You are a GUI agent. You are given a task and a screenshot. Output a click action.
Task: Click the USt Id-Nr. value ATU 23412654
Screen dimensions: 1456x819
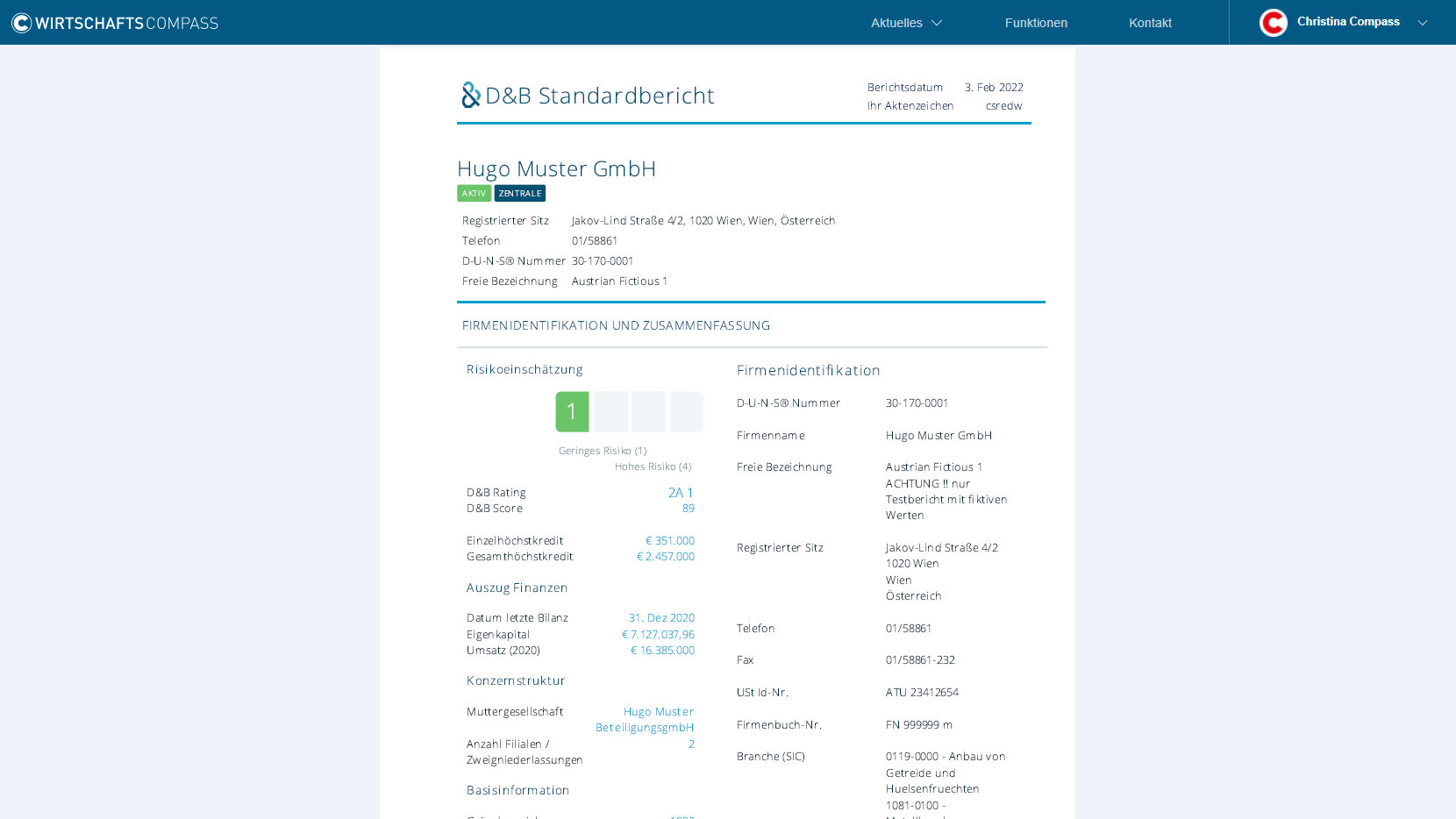coord(922,693)
